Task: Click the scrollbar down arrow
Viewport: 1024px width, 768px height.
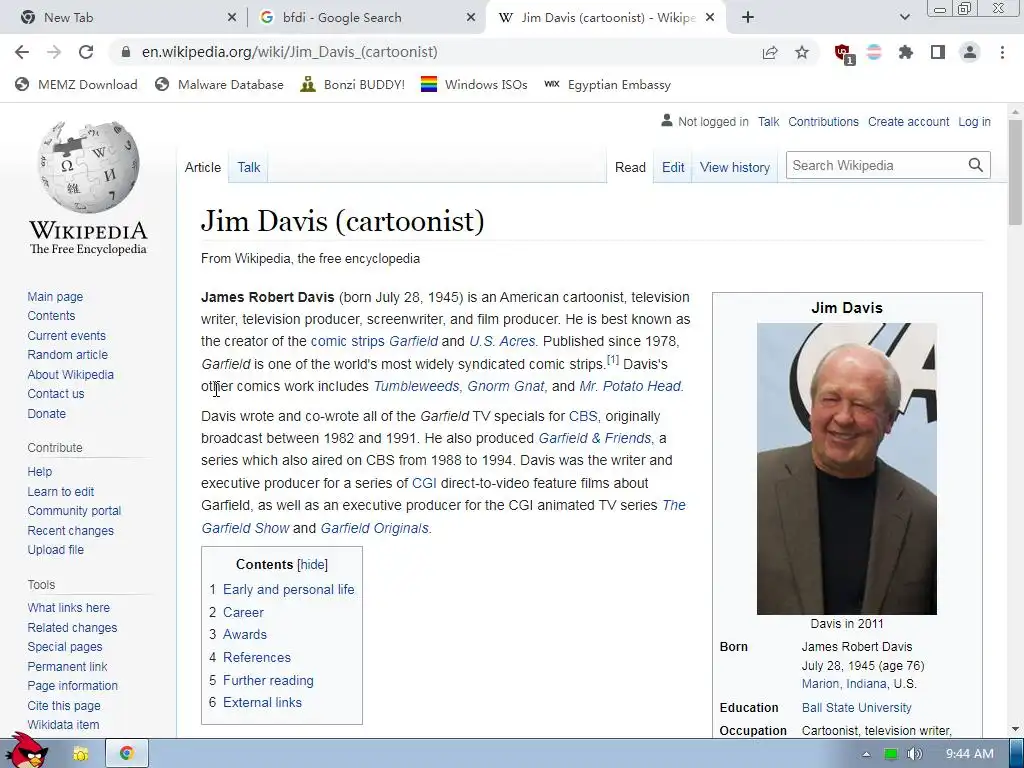Action: (1015, 729)
